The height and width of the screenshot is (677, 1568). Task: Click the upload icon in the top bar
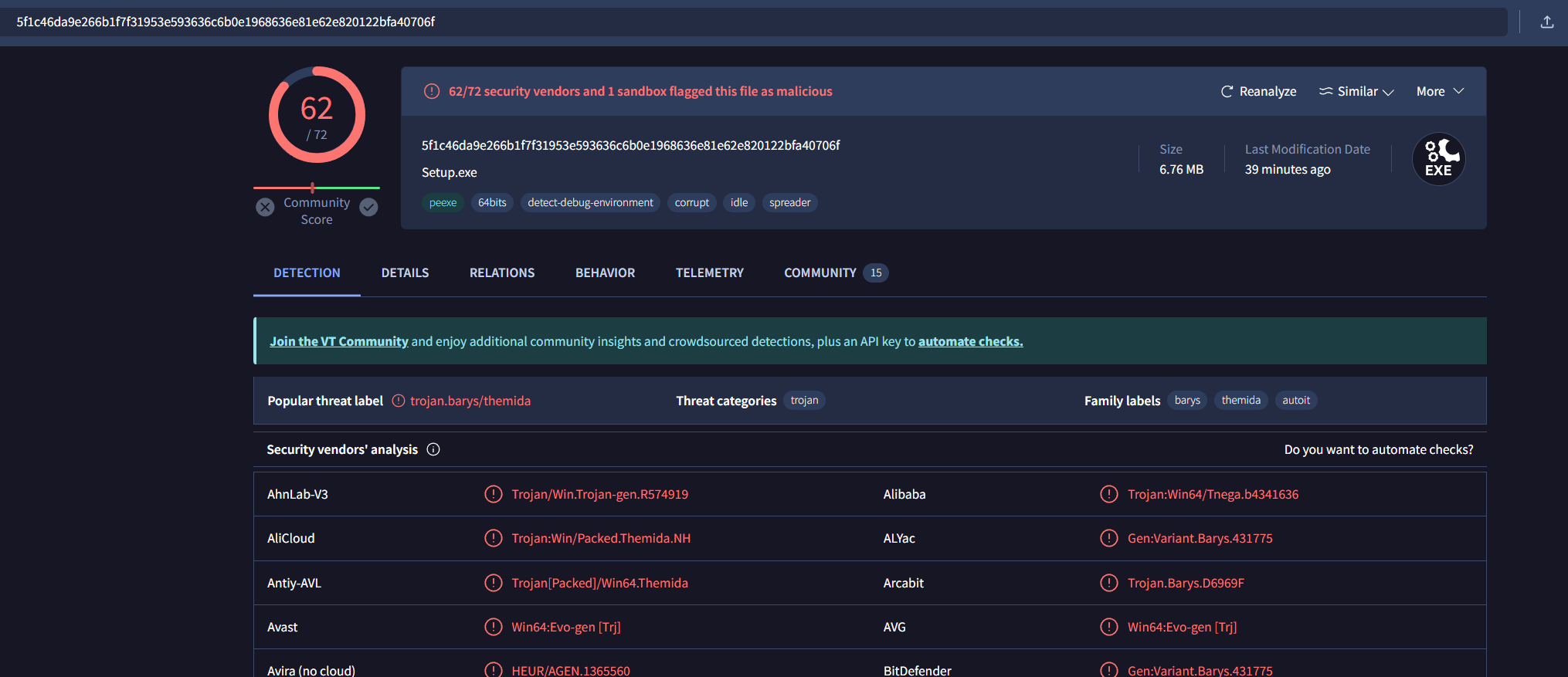tap(1546, 22)
